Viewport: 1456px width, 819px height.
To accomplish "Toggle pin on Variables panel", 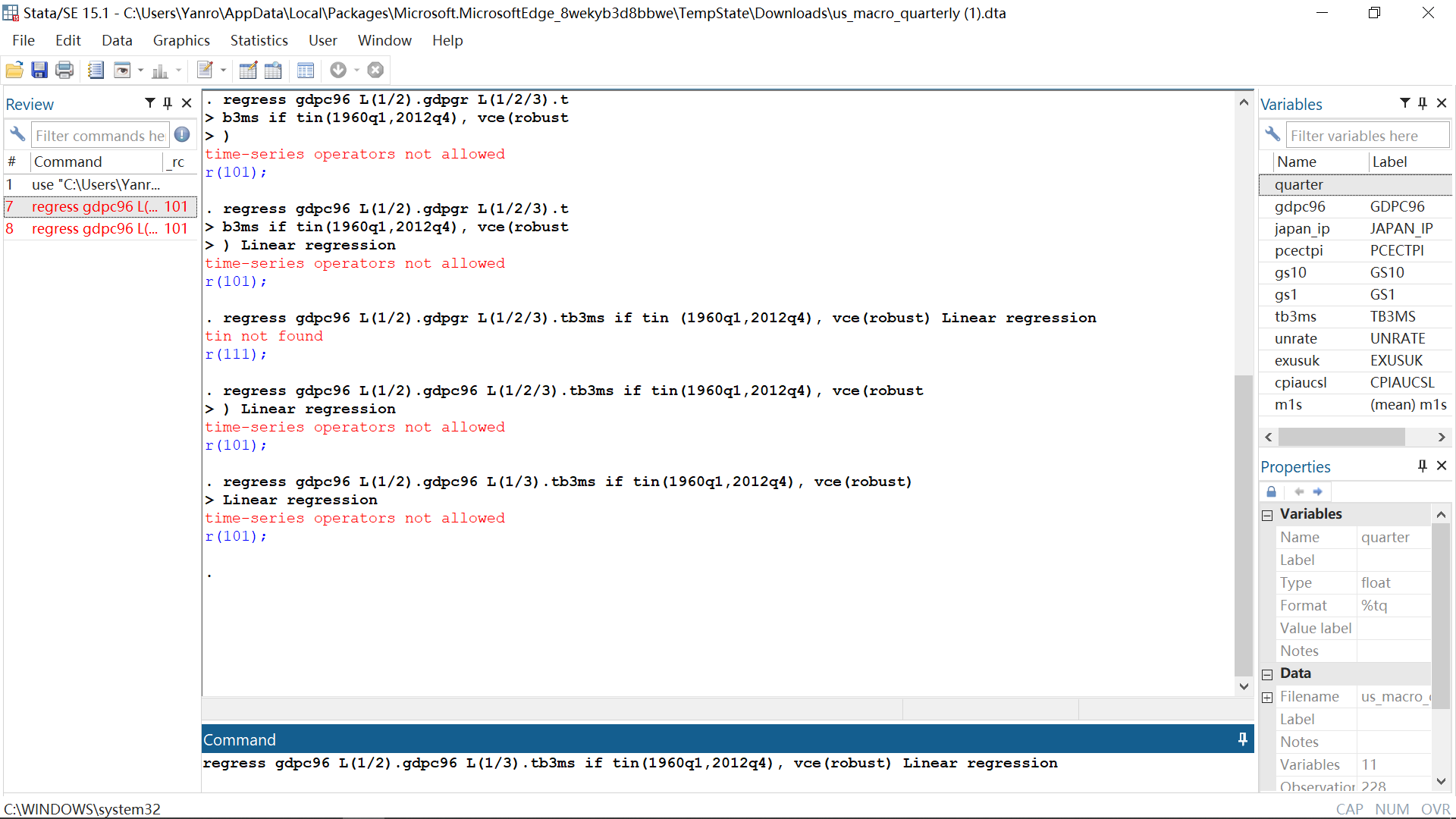I will (1423, 103).
